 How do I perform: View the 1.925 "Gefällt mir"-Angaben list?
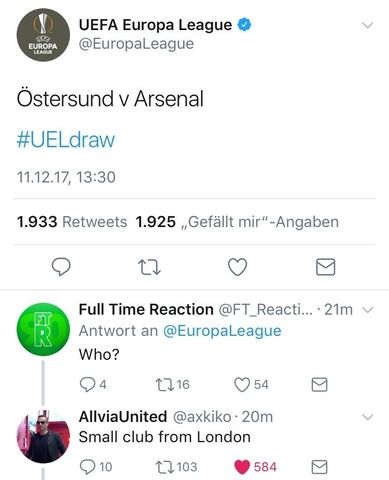(x=237, y=222)
